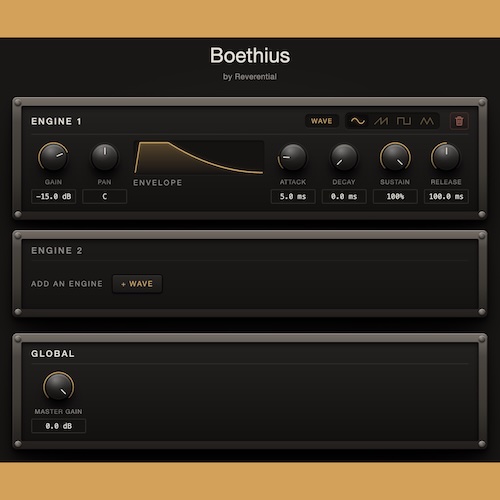Image resolution: width=500 pixels, height=500 pixels.
Task: Click the MASTER GAIN label
Action: [58, 412]
